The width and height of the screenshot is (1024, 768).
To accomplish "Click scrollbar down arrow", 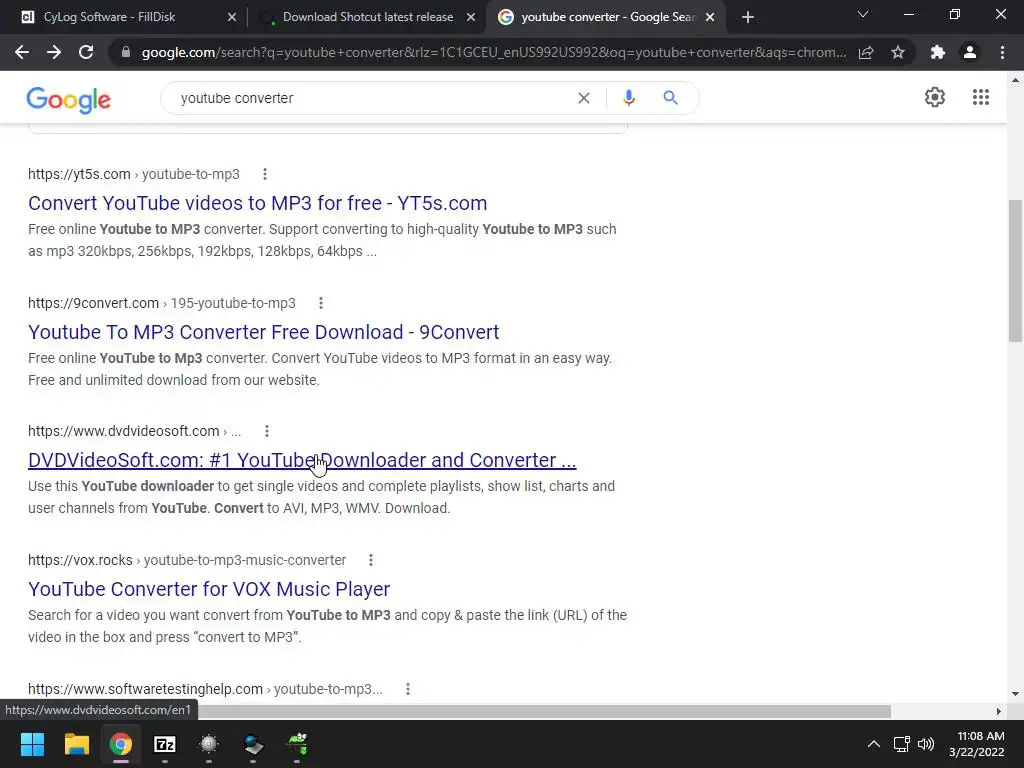I will (1015, 694).
